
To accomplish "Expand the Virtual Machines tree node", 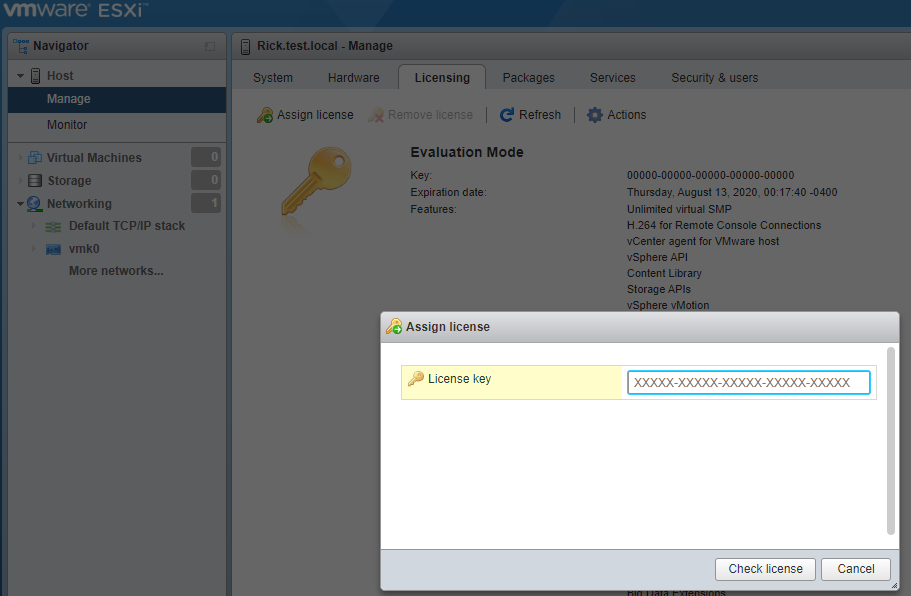I will 20,157.
